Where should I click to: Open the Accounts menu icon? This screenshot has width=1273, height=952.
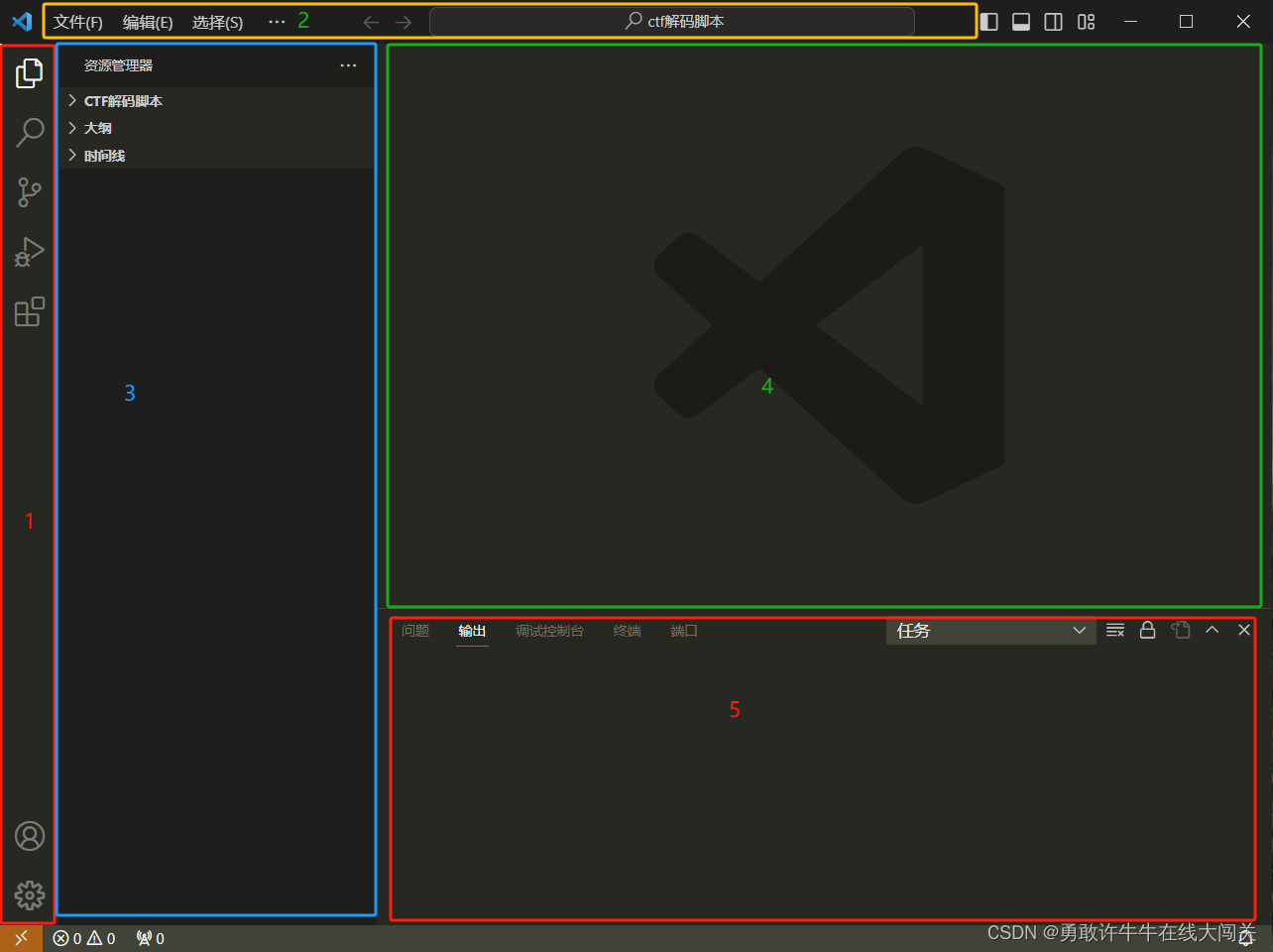(x=30, y=836)
